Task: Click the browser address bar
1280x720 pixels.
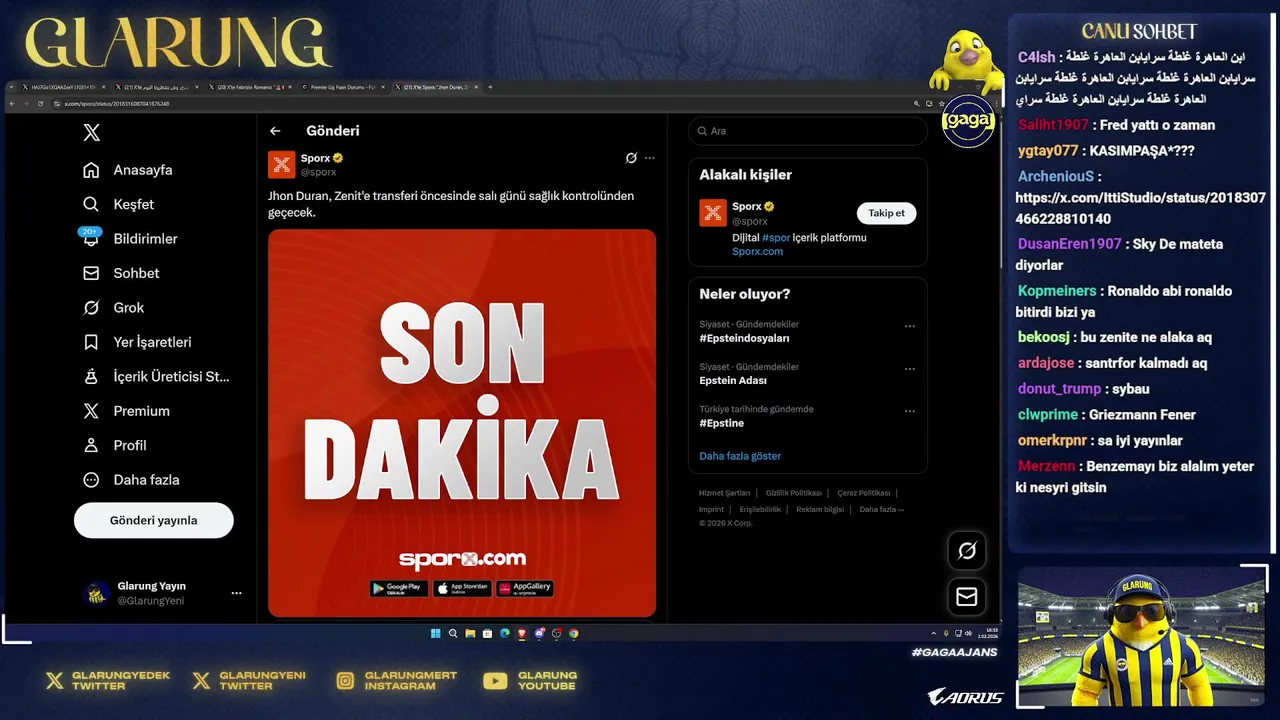Action: [x=480, y=104]
